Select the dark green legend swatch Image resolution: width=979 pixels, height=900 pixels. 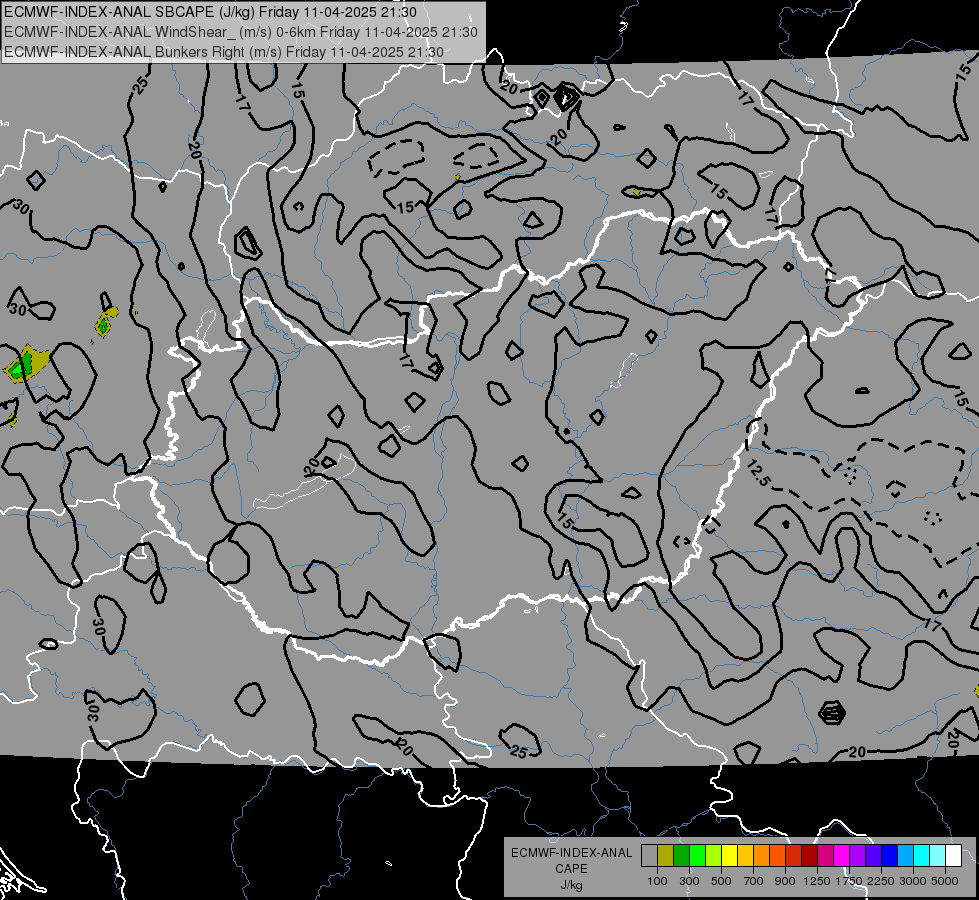(x=681, y=856)
